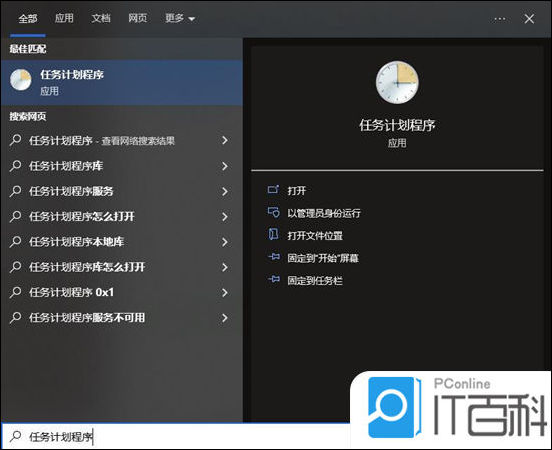Click the pin icon beside 固定到任务栏

click(x=274, y=280)
